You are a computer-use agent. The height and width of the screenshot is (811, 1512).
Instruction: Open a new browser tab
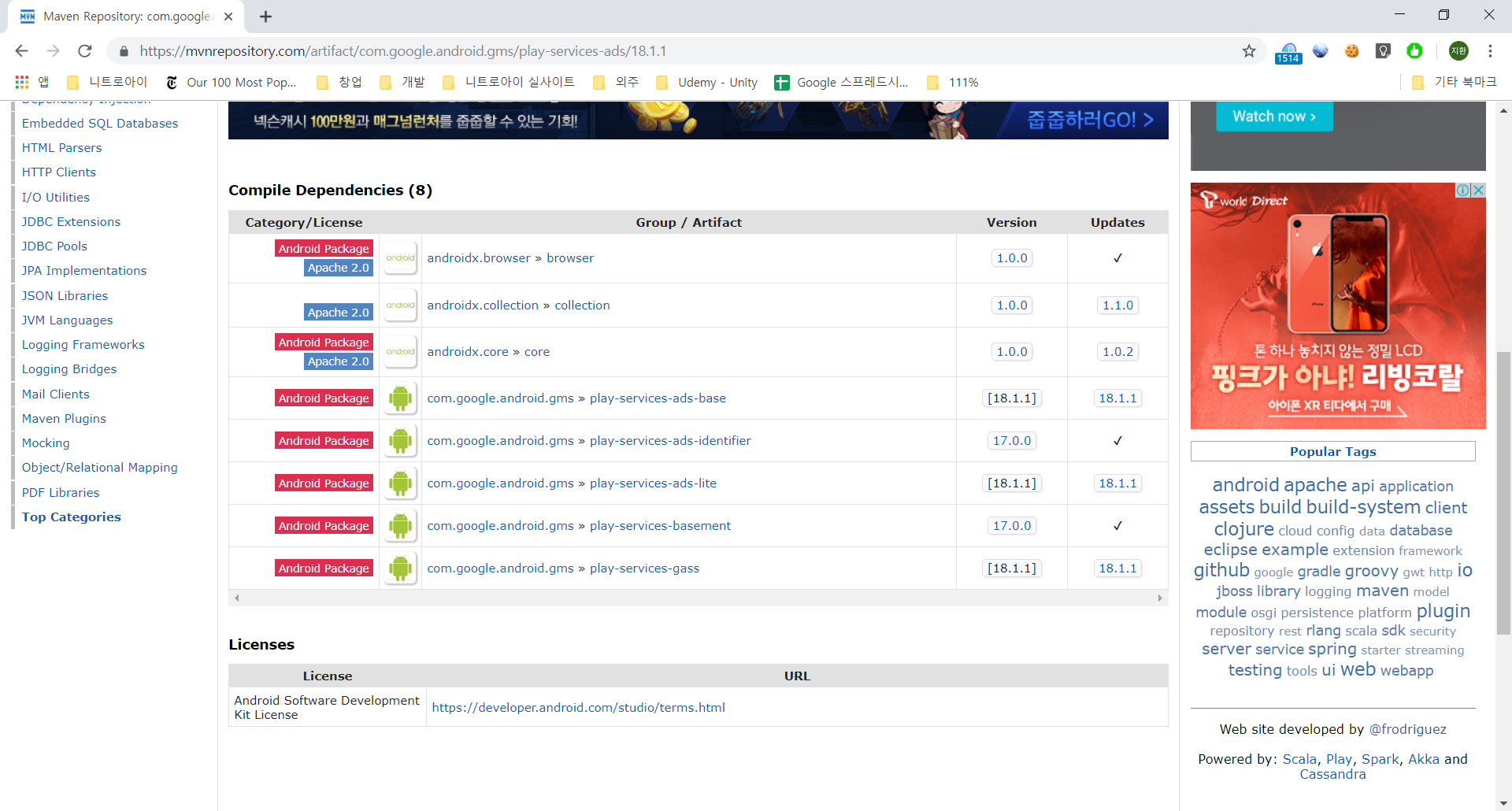coord(265,17)
